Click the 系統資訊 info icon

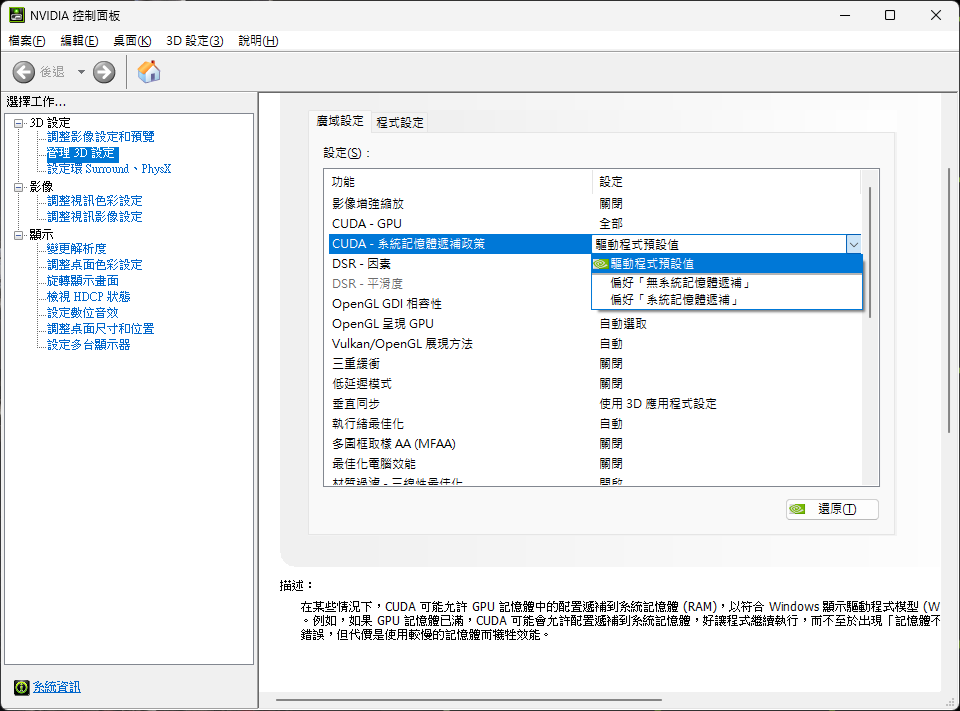(x=21, y=687)
